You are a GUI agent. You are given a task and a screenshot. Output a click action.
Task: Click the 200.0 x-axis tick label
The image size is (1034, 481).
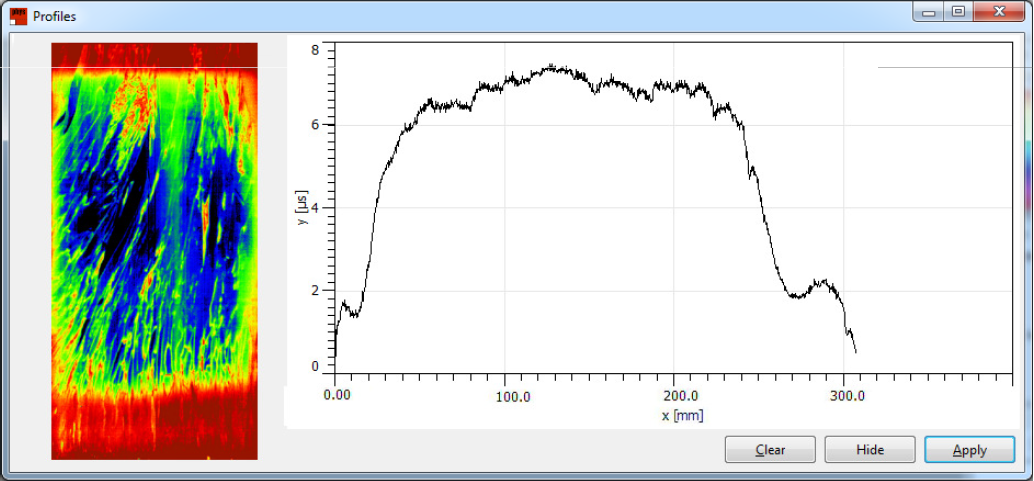pyautogui.click(x=675, y=396)
